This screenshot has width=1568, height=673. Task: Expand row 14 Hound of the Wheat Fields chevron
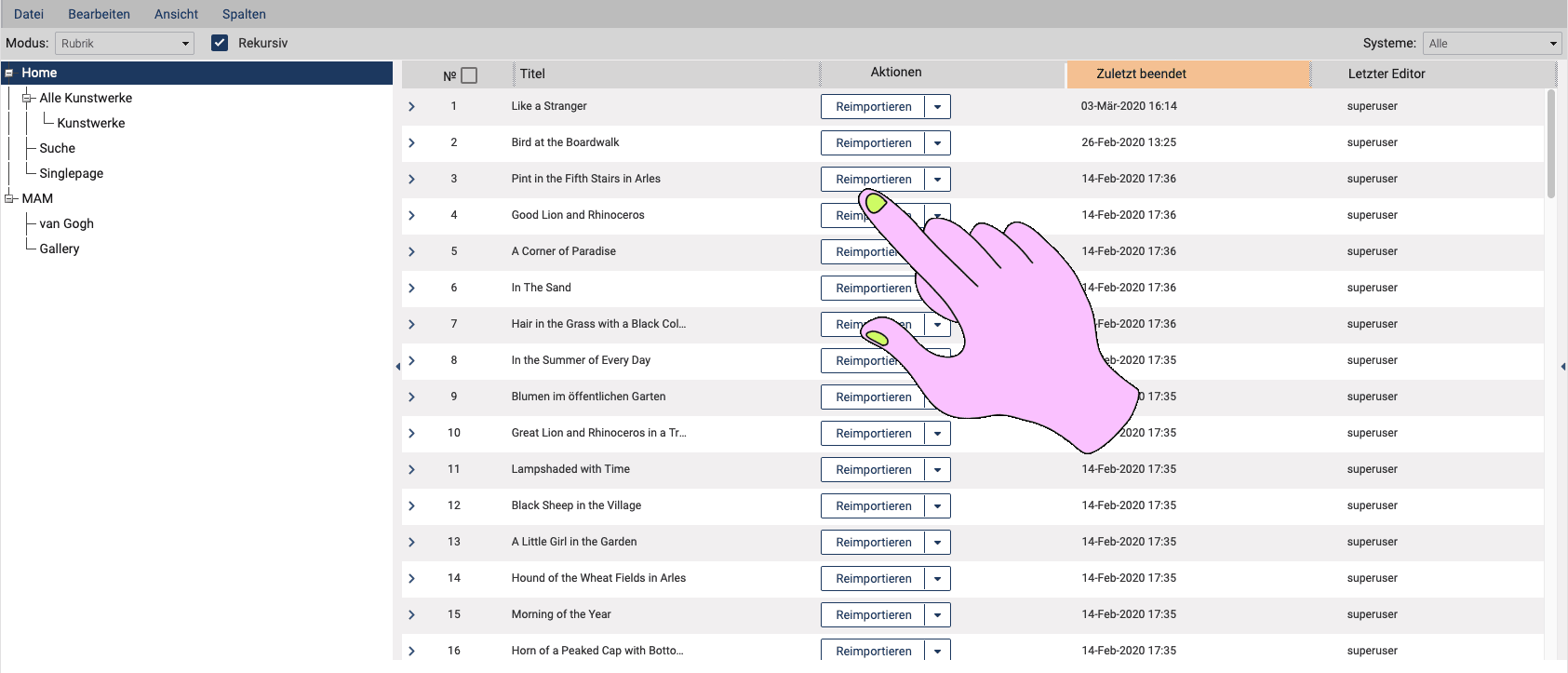(x=411, y=578)
